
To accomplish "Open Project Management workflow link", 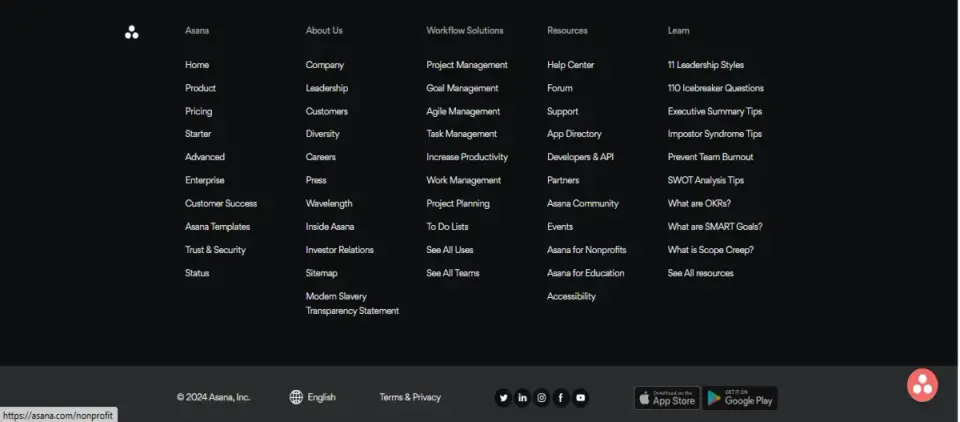I will pyautogui.click(x=467, y=65).
